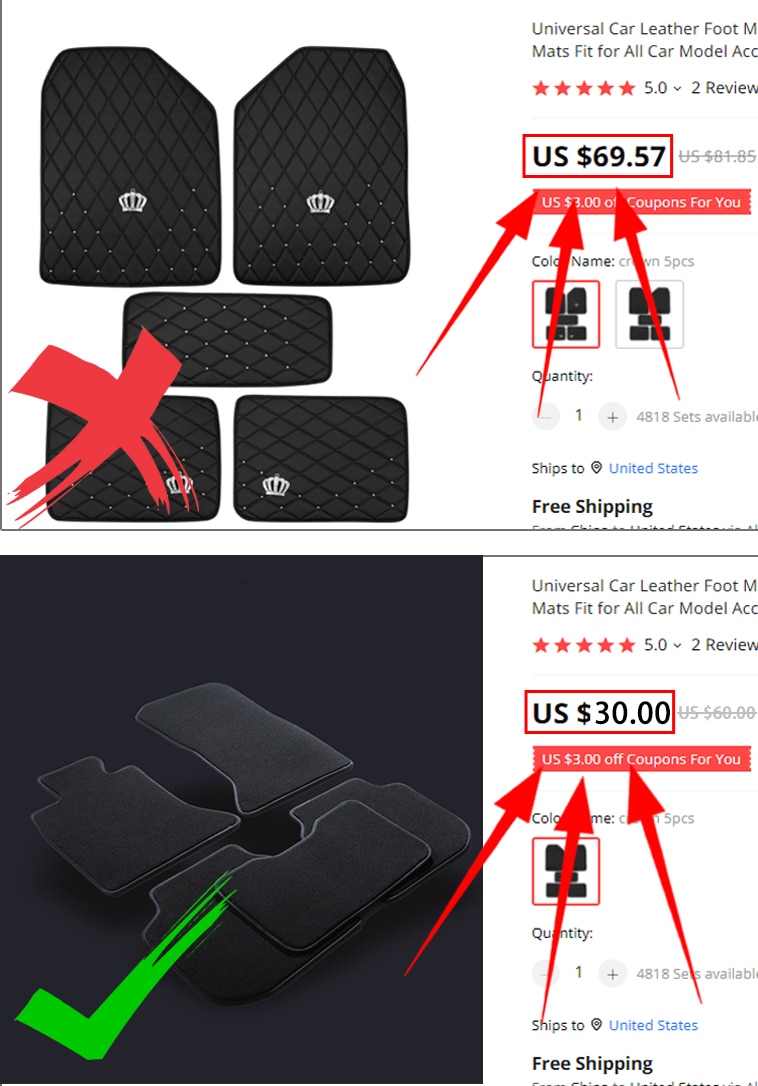View the 2 Reviews in bottom listing

[724, 645]
